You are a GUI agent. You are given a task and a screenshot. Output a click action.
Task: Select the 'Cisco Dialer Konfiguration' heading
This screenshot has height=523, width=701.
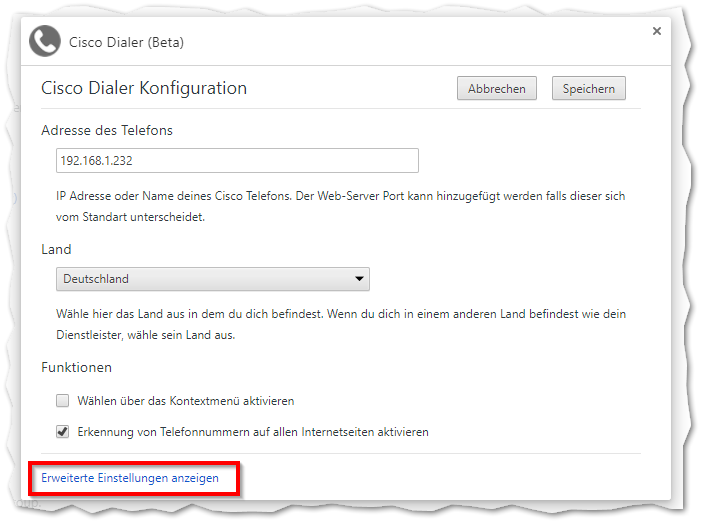point(144,88)
